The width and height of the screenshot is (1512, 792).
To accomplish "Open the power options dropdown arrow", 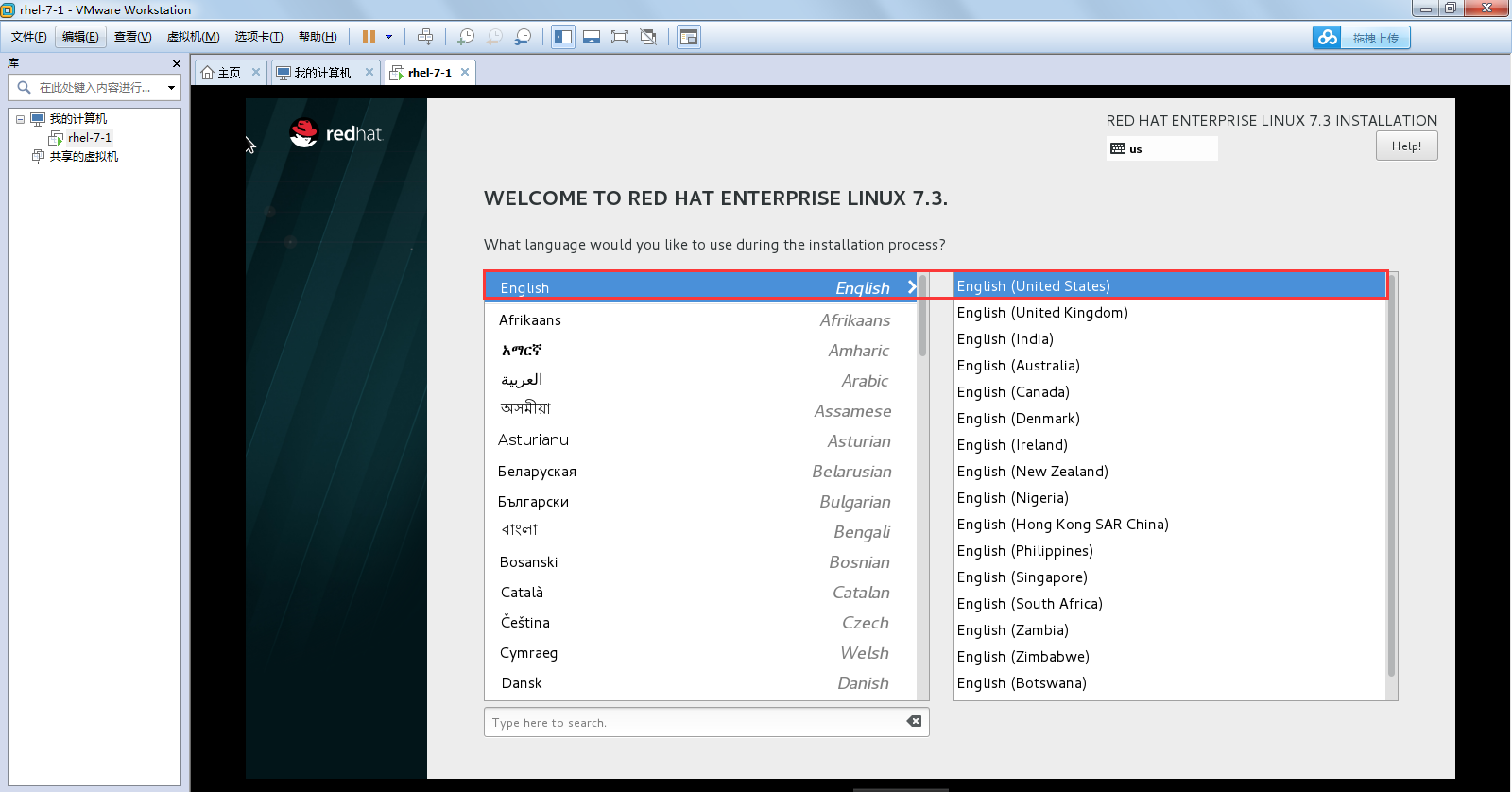I will coord(388,37).
